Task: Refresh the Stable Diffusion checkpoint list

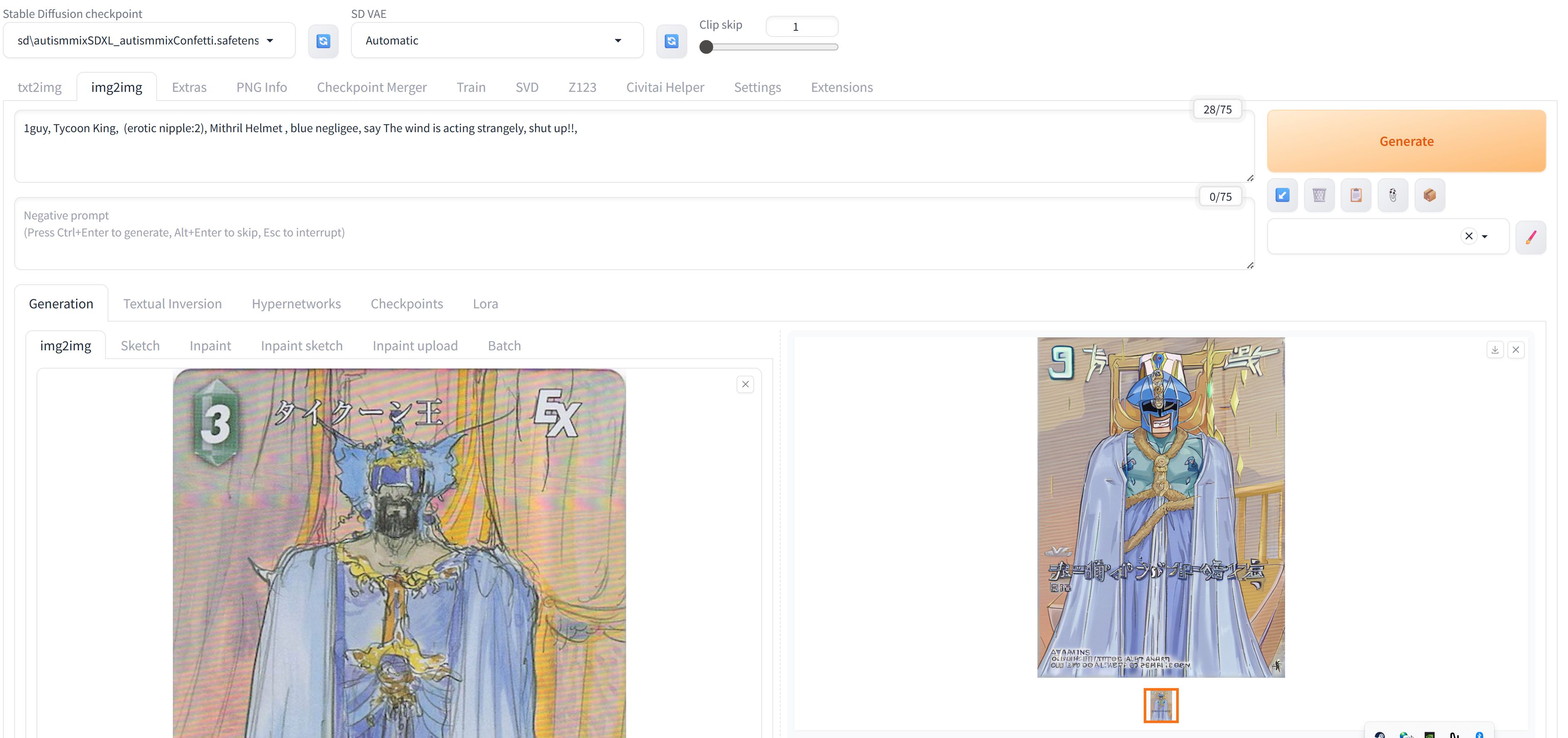Action: point(323,41)
